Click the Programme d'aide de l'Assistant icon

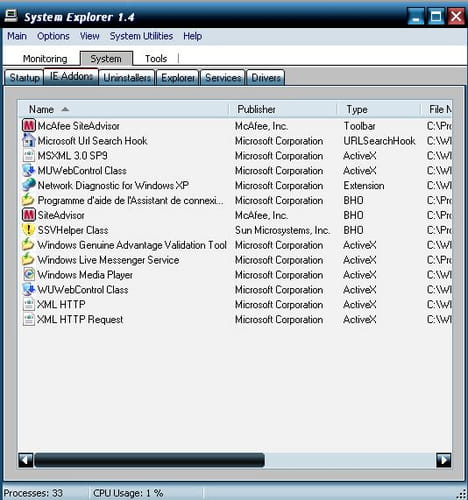[x=29, y=200]
